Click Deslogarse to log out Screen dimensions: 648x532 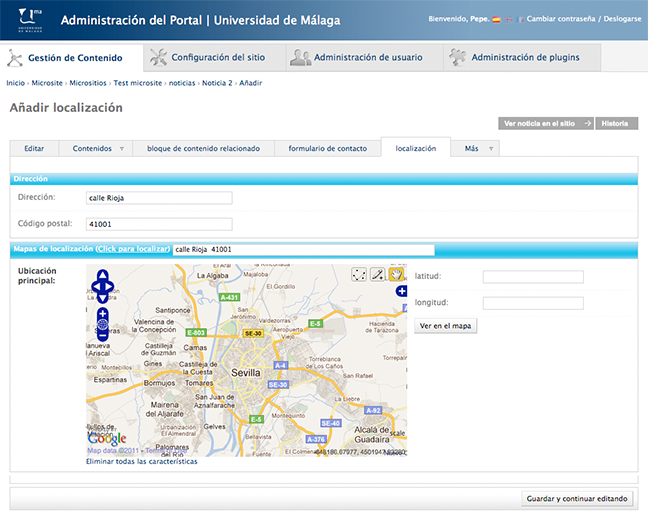pyautogui.click(x=622, y=19)
